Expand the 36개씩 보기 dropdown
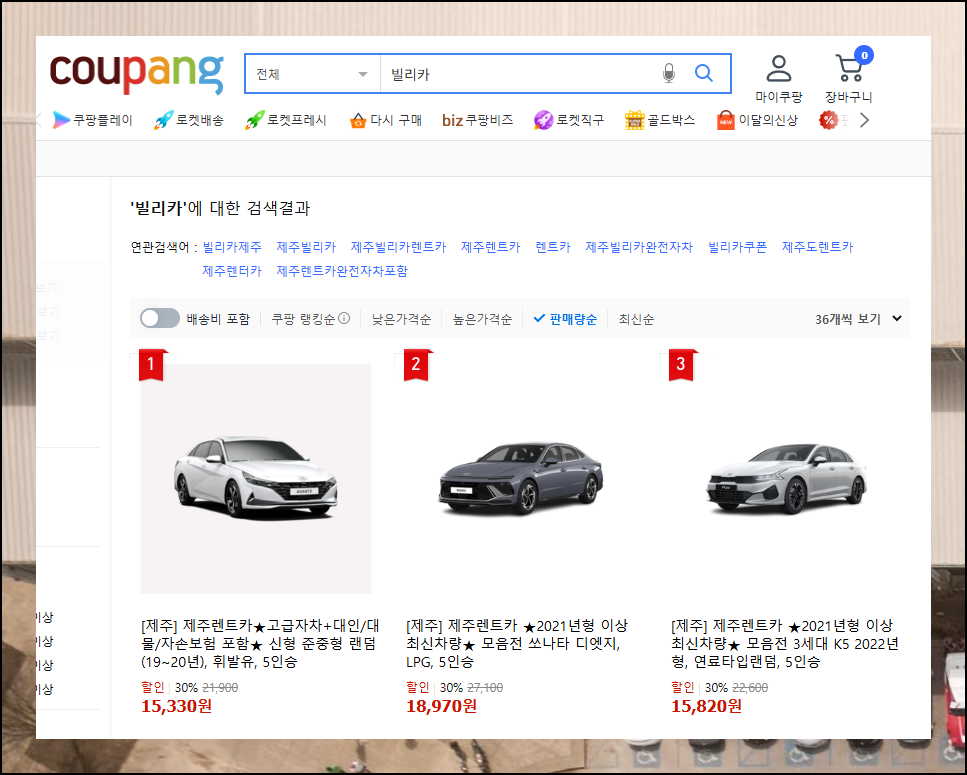The image size is (967, 775). (858, 319)
